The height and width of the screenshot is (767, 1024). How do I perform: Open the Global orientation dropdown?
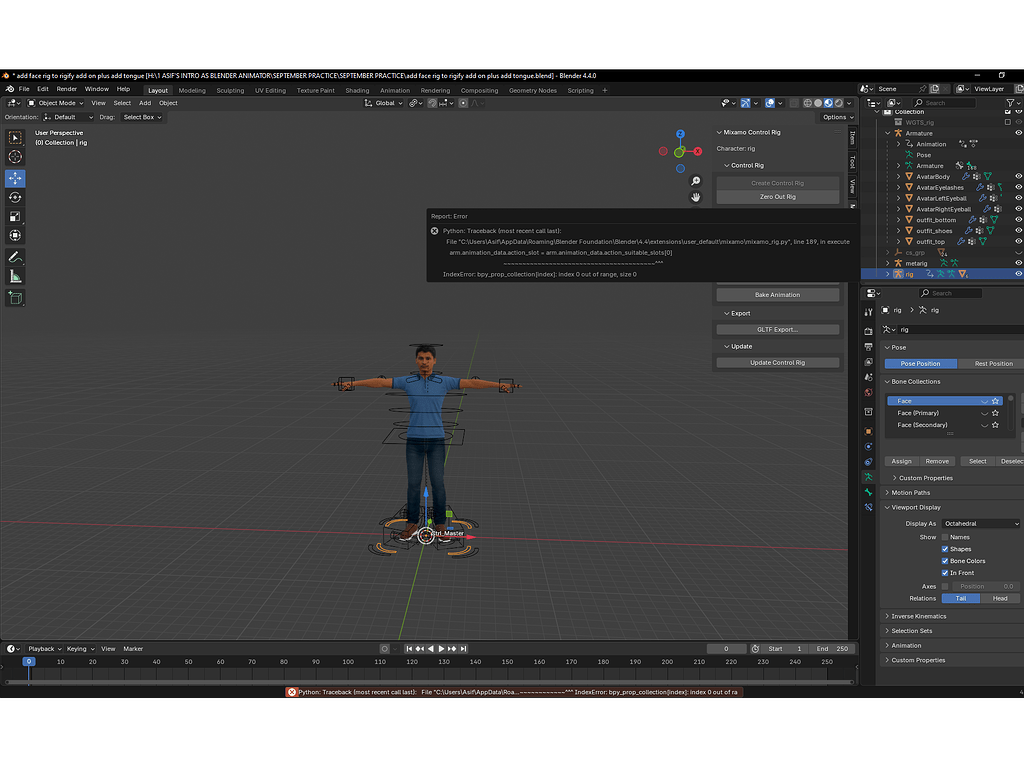[x=383, y=103]
